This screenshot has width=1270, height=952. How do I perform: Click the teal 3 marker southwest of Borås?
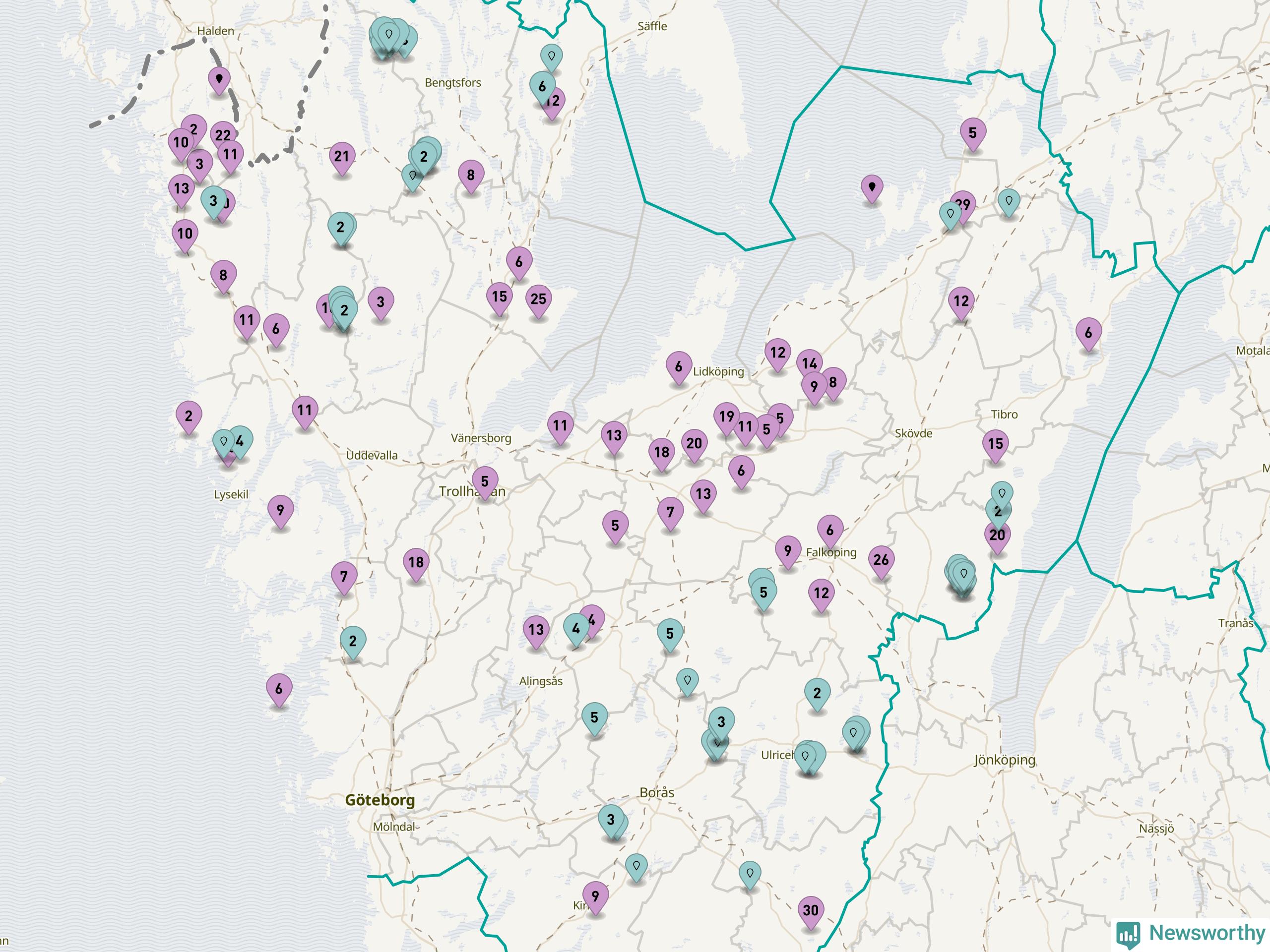click(x=610, y=820)
